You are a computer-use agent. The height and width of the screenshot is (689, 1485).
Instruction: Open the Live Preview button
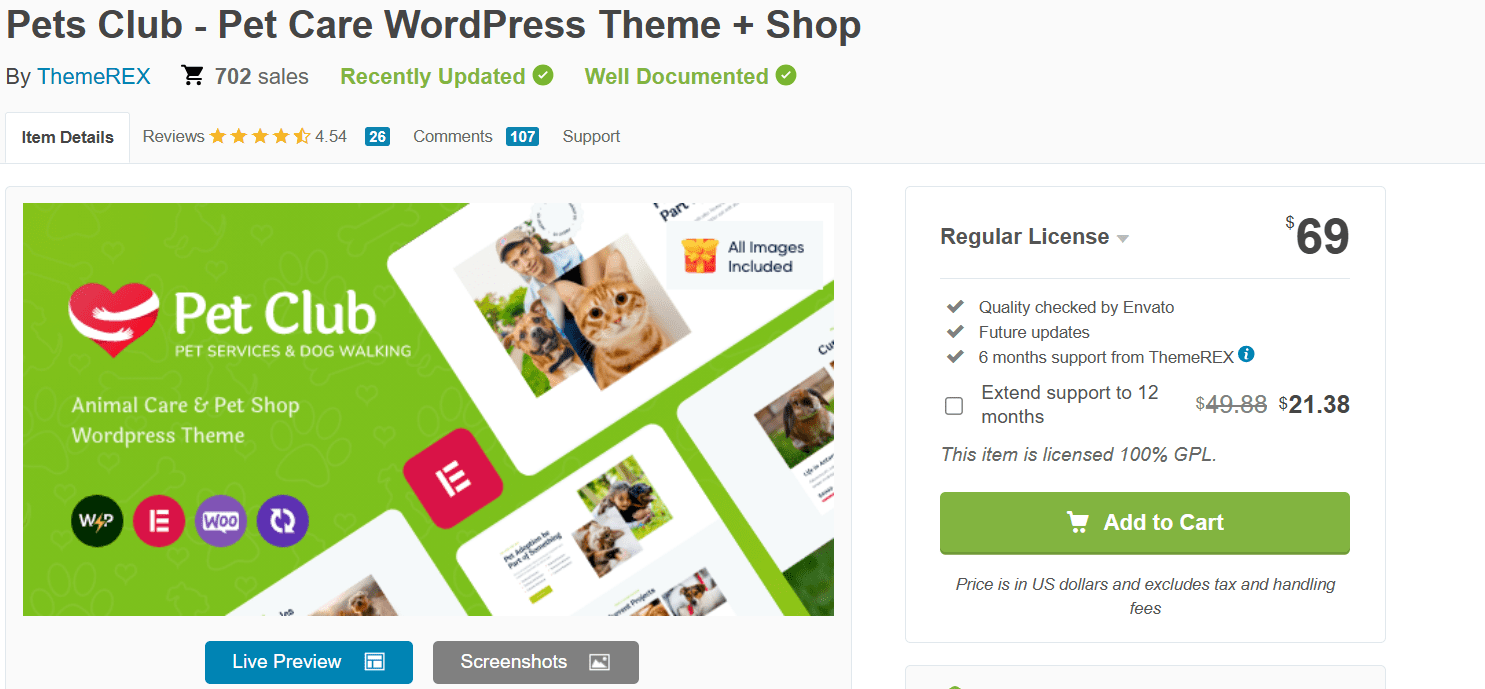pyautogui.click(x=309, y=662)
